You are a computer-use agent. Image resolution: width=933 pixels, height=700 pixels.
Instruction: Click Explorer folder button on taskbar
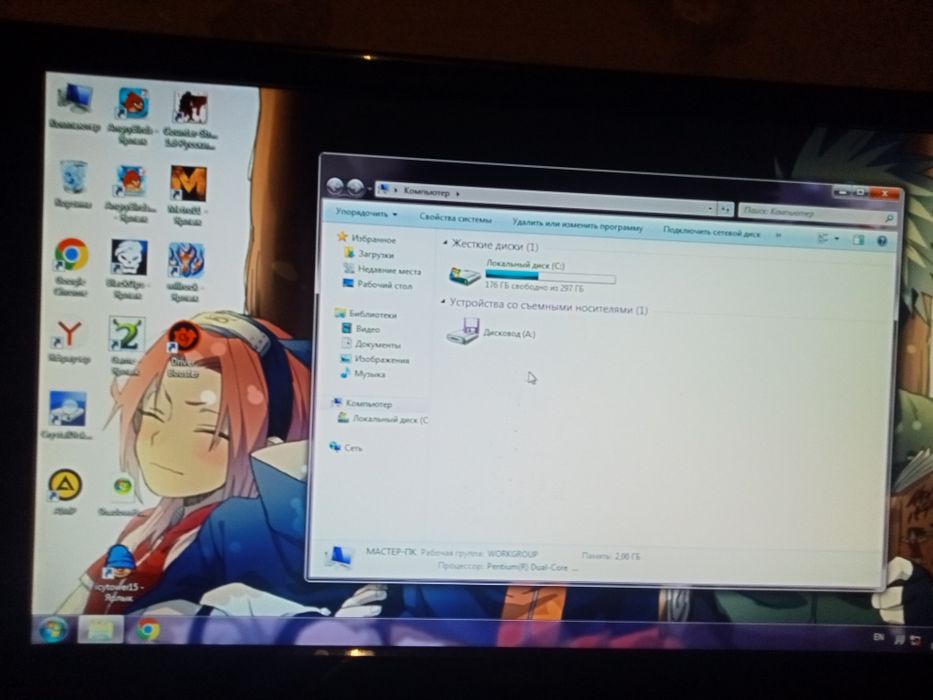100,630
